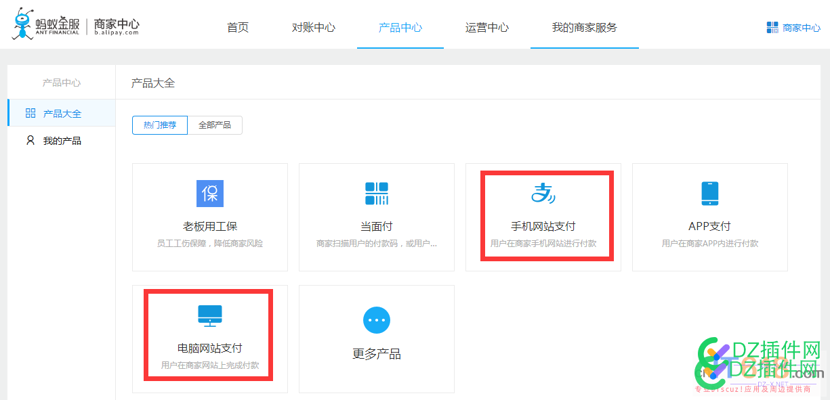Click the 商家中心 link at top right
830x400 pixels.
click(801, 28)
